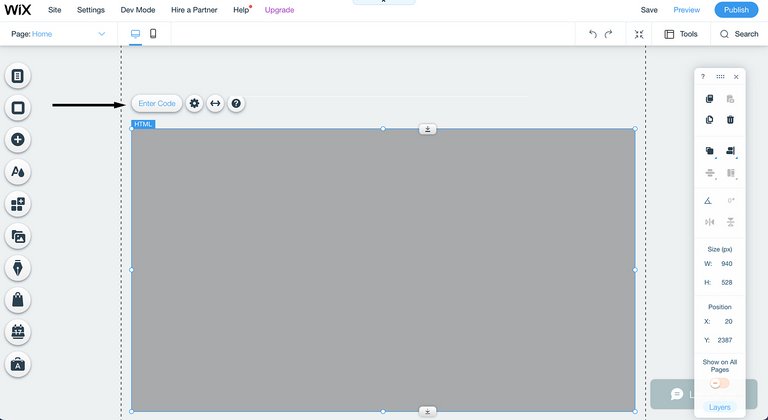Redo the last action
The image size is (768, 420).
coord(608,34)
